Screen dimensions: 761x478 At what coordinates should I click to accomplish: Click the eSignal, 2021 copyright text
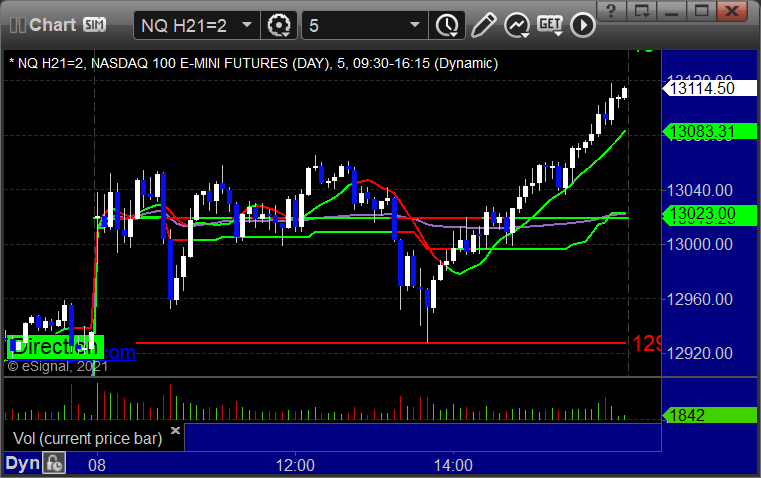[58, 366]
